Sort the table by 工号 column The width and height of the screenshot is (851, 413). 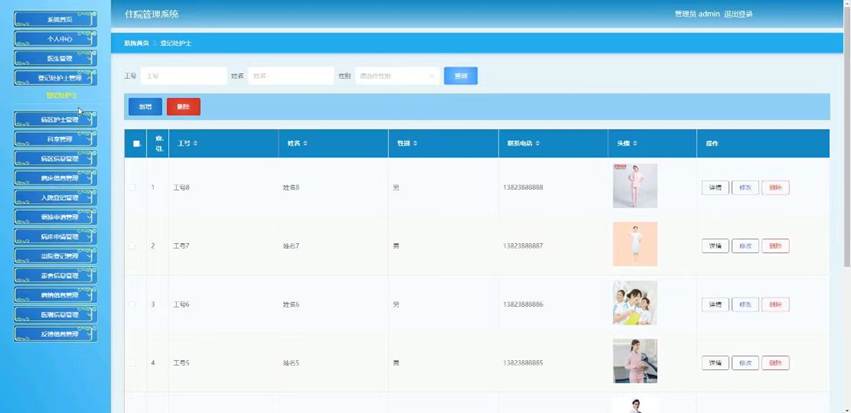click(195, 143)
